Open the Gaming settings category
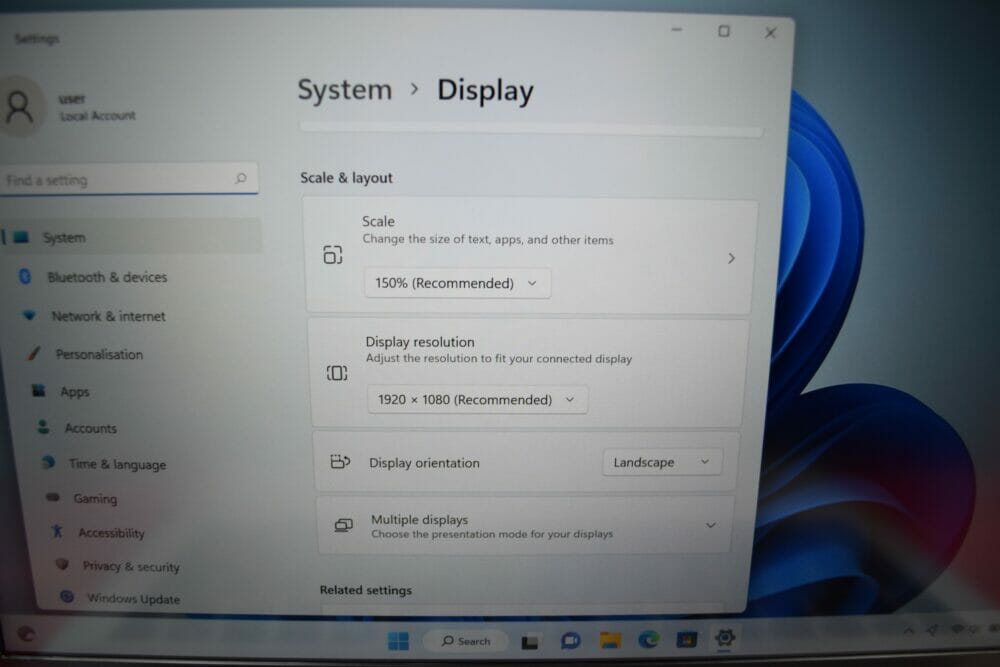Viewport: 1000px width, 667px height. [x=95, y=499]
